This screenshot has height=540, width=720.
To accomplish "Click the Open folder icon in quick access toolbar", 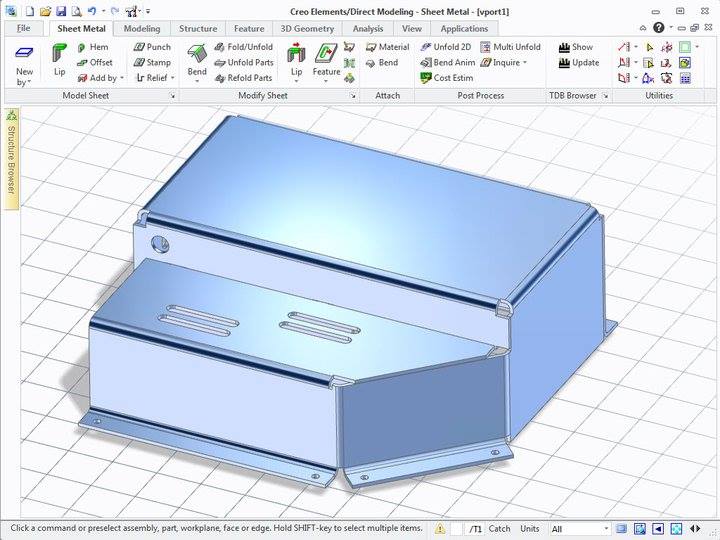I will click(45, 11).
